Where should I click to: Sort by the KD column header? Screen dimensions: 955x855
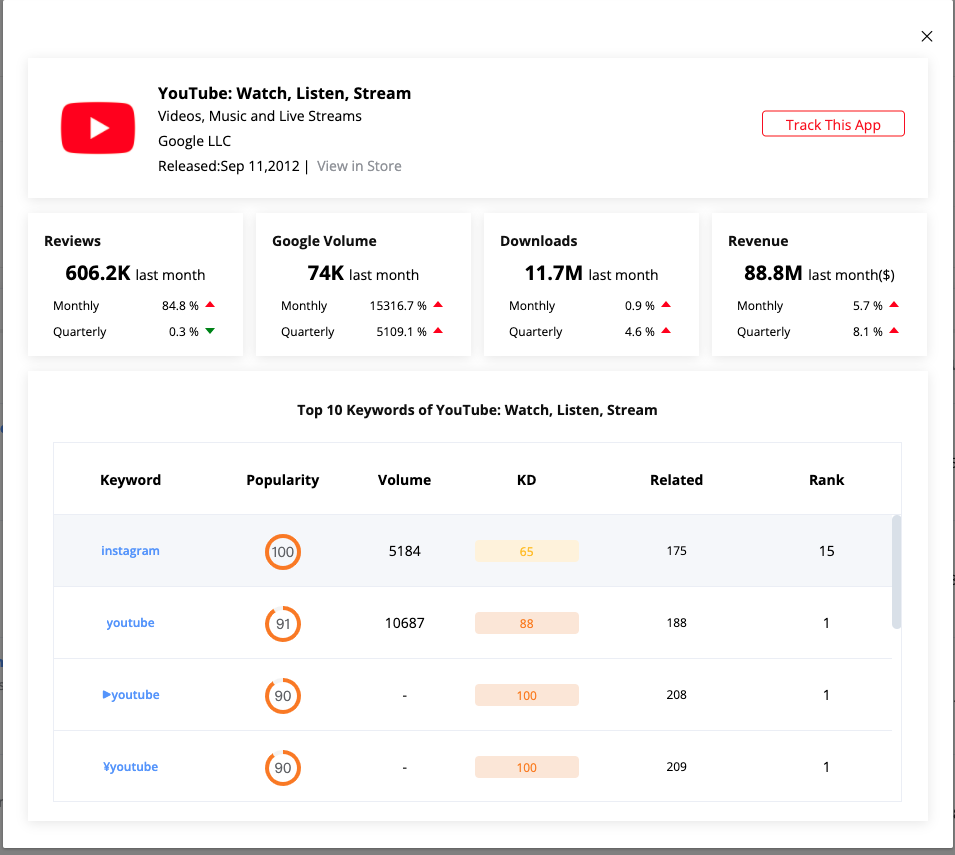[x=526, y=480]
